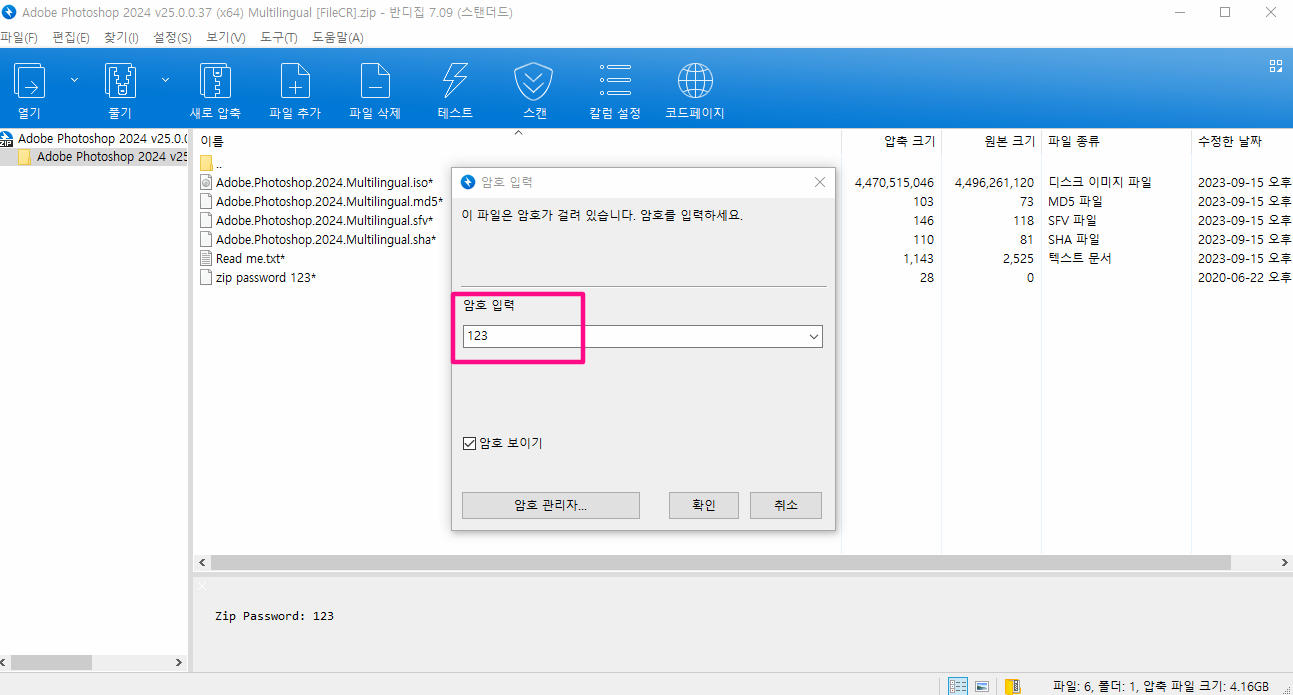The width and height of the screenshot is (1293, 695).
Task: Click the tree pane horizontal scrollbar thumb
Action: click(51, 663)
